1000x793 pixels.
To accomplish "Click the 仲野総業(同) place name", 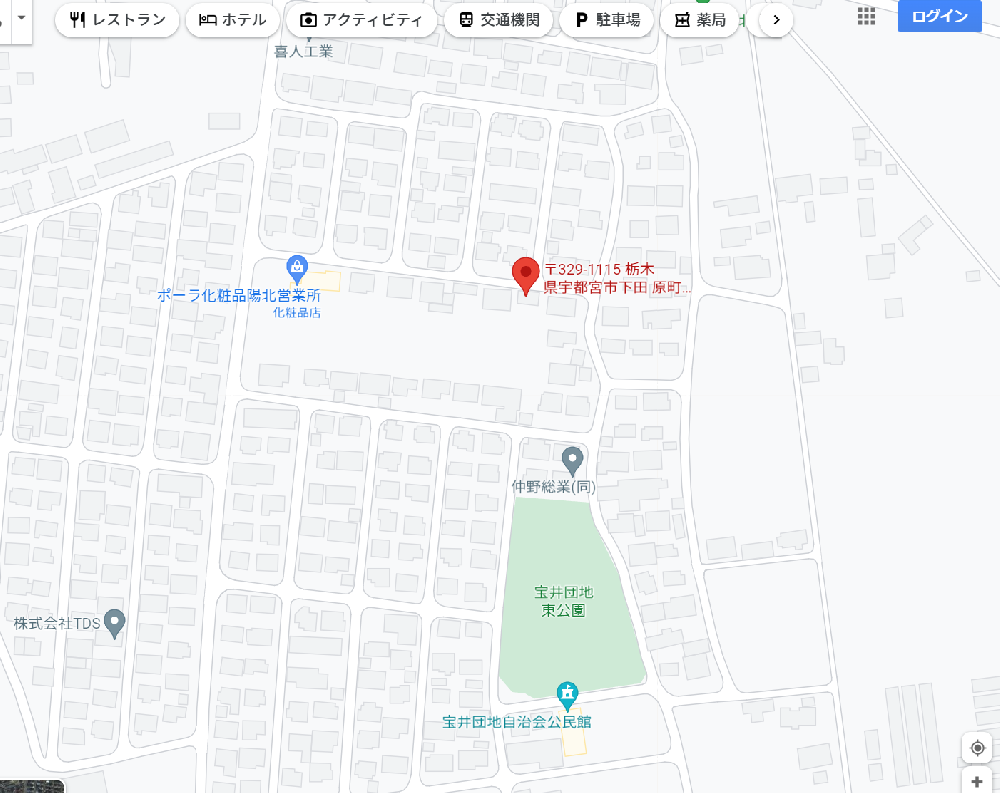I will click(554, 487).
